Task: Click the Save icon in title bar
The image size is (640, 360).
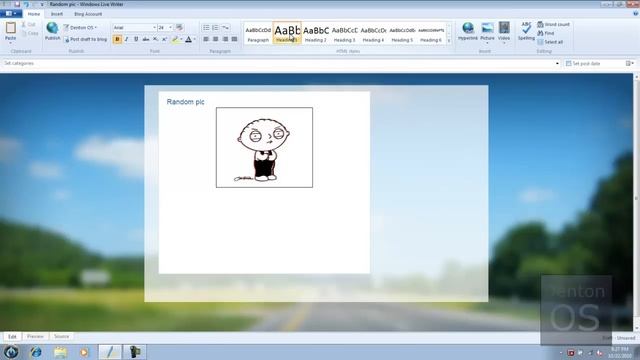Action: (17, 4)
